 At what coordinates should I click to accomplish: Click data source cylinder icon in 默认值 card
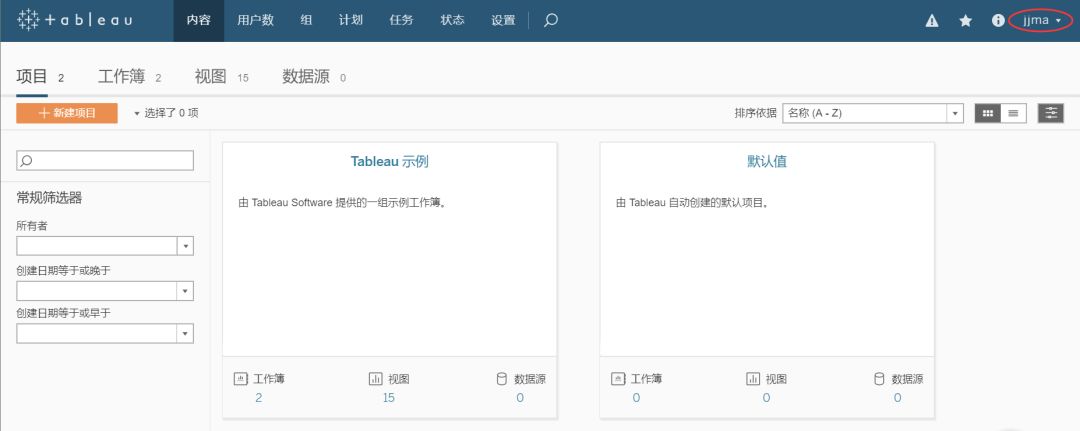click(x=879, y=379)
